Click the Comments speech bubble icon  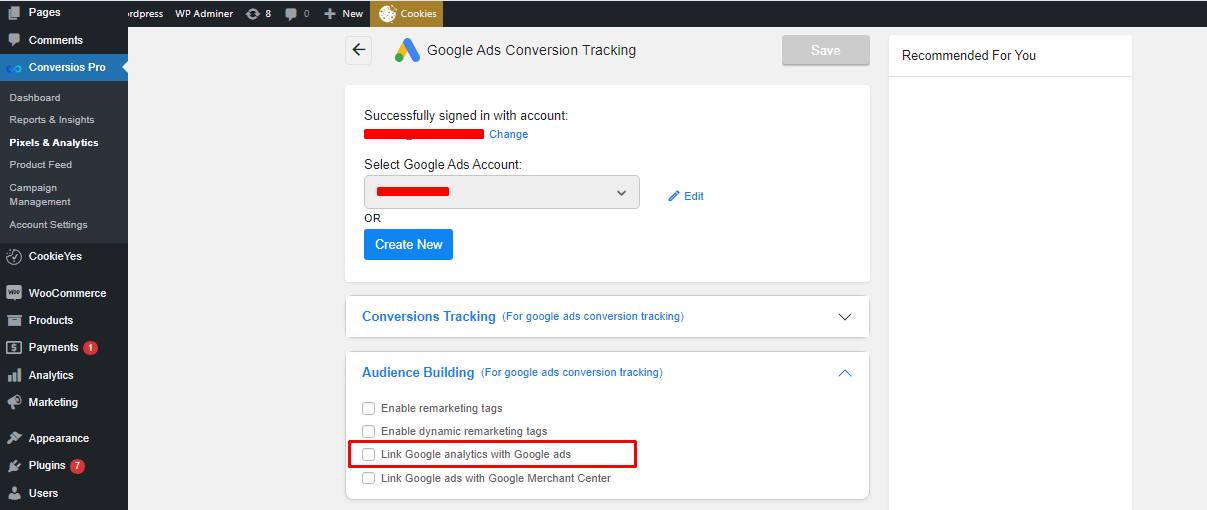[x=14, y=40]
